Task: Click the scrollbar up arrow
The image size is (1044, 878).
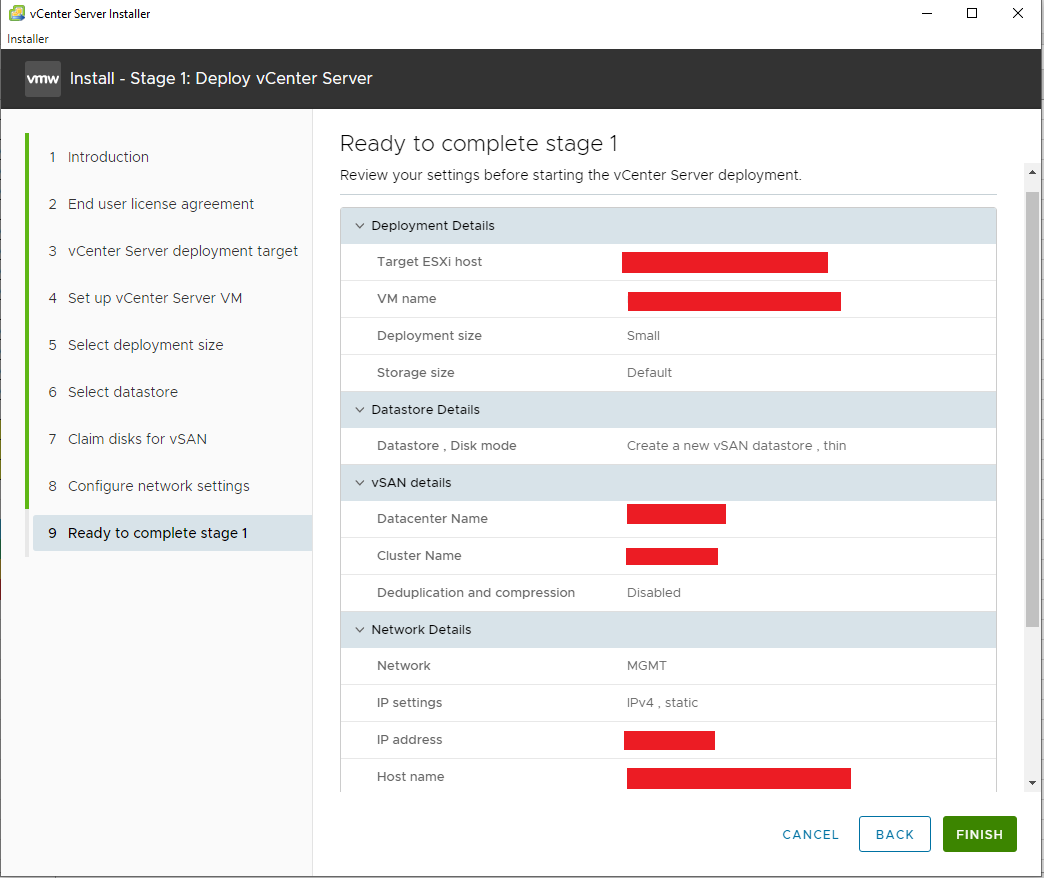Action: click(1032, 172)
